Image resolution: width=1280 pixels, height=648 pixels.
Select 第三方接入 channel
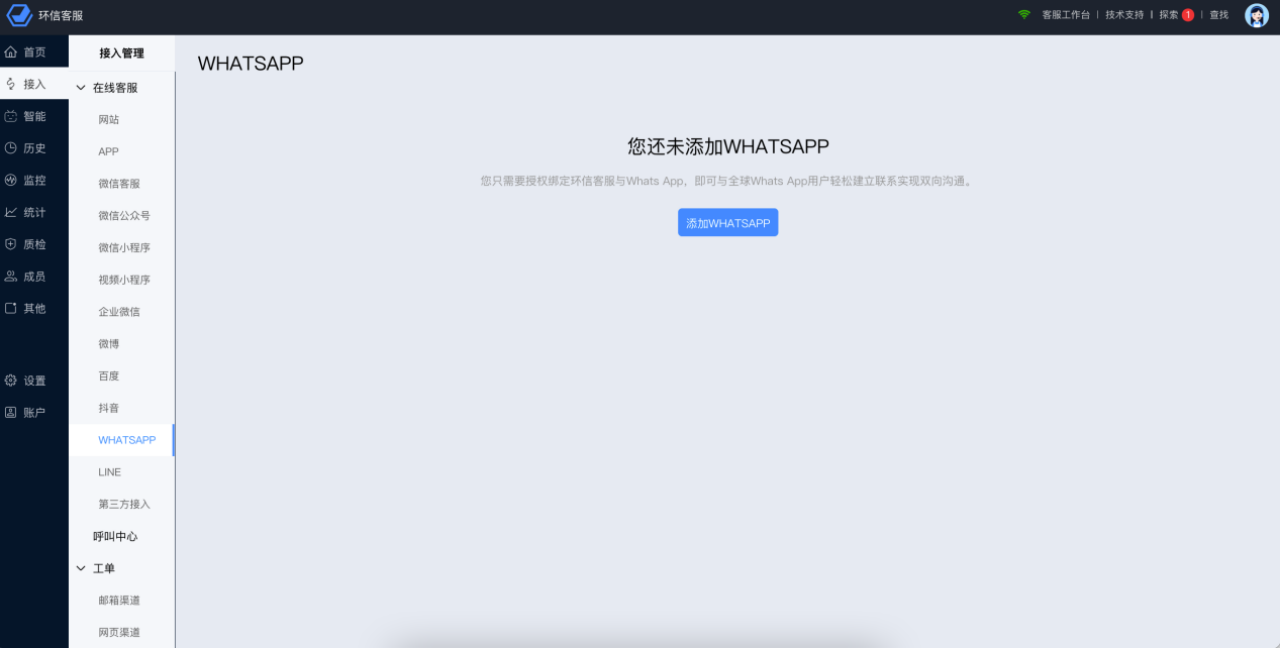click(122, 504)
